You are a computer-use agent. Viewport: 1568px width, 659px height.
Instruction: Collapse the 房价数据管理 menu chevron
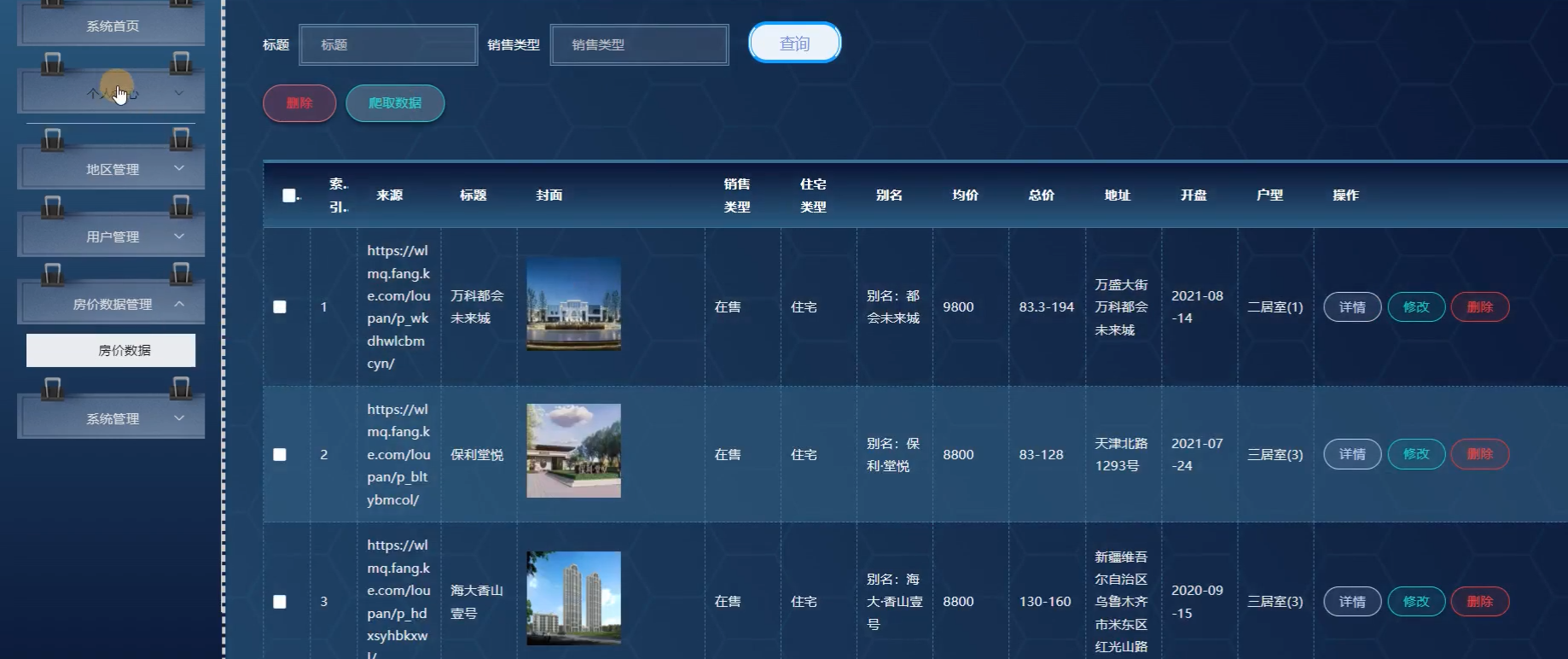[179, 304]
